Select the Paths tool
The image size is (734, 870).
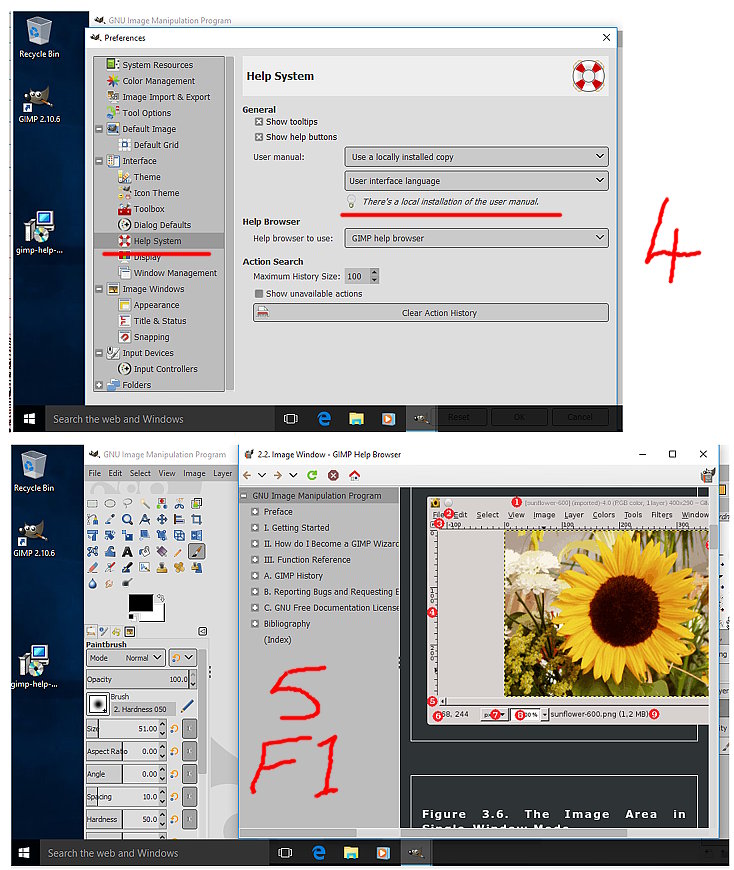(x=92, y=519)
